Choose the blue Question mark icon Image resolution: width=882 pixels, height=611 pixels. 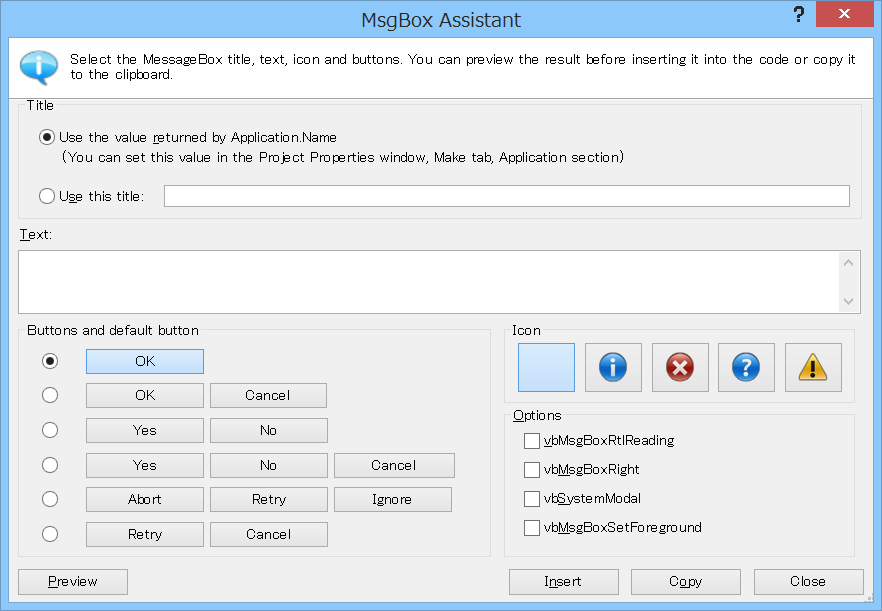click(x=746, y=367)
